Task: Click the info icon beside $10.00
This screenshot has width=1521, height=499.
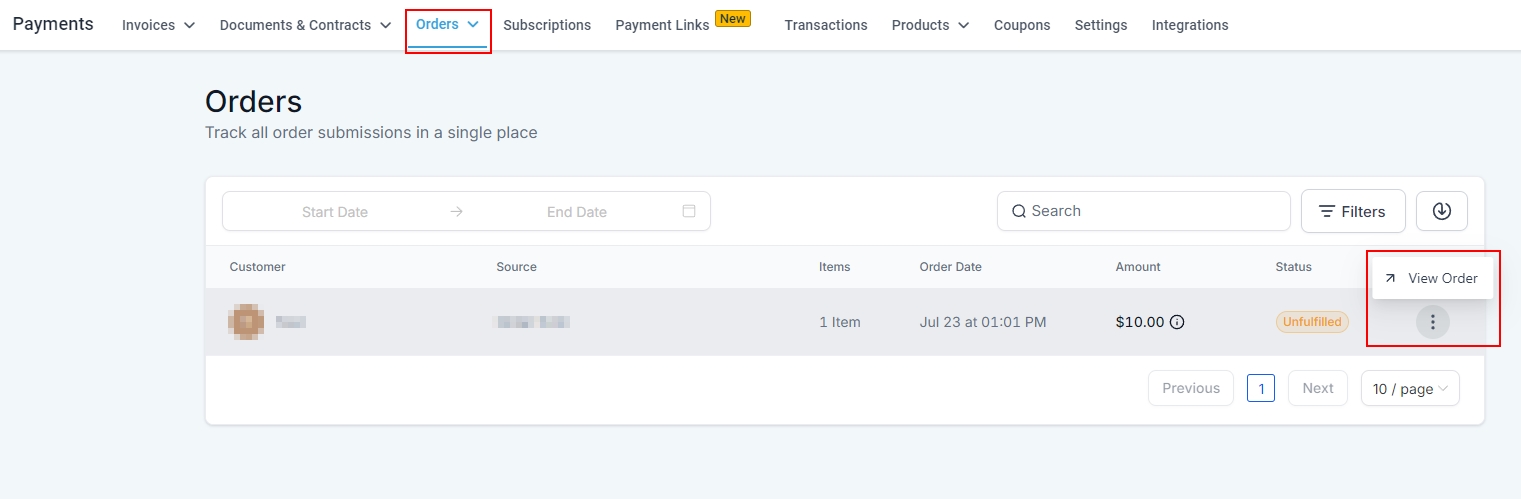Action: [1177, 322]
